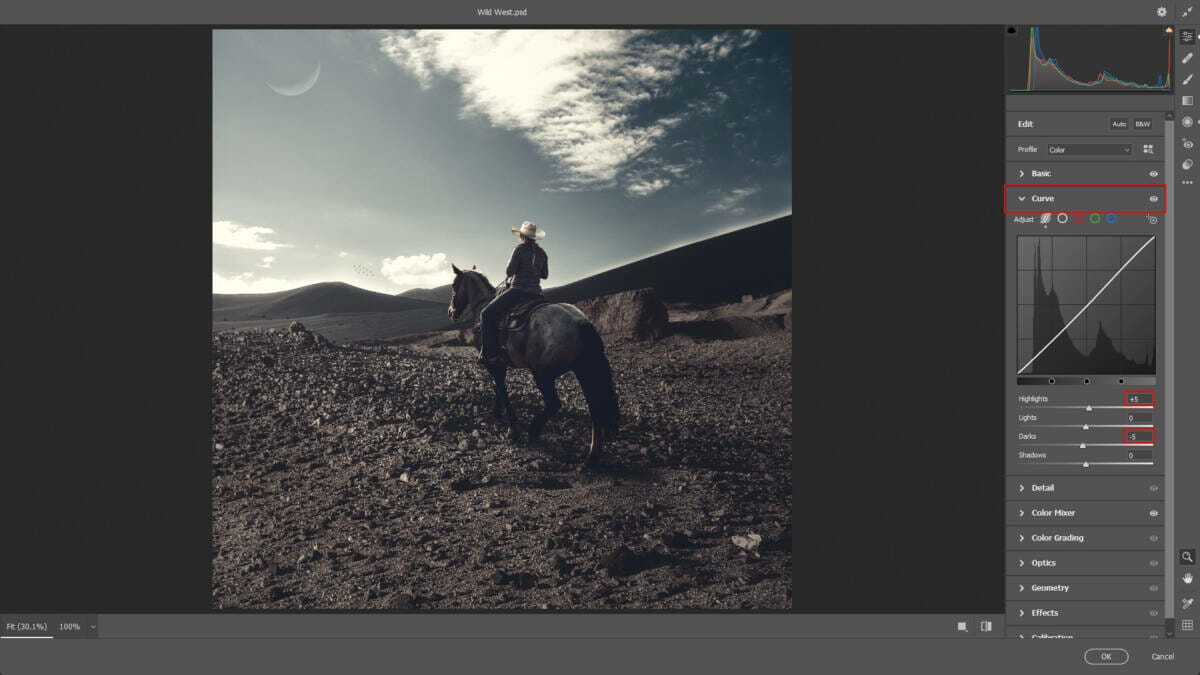Select the Healing tool in right toolbar
This screenshot has width=1200, height=675.
[1187, 58]
